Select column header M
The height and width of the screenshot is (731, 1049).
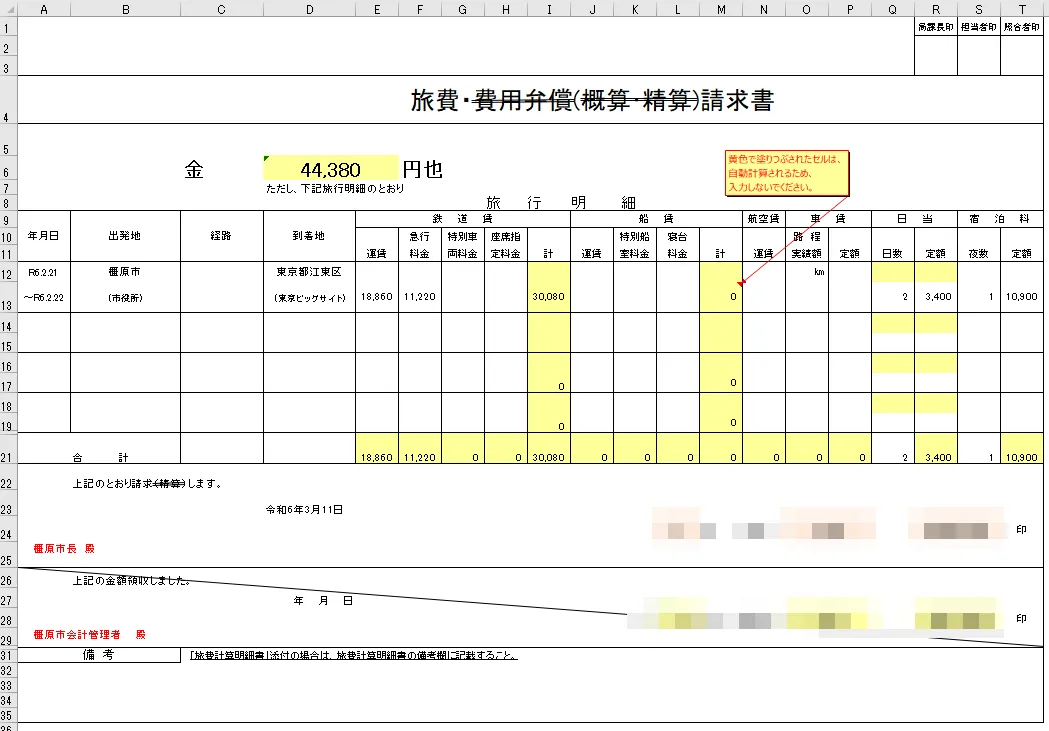[x=720, y=8]
